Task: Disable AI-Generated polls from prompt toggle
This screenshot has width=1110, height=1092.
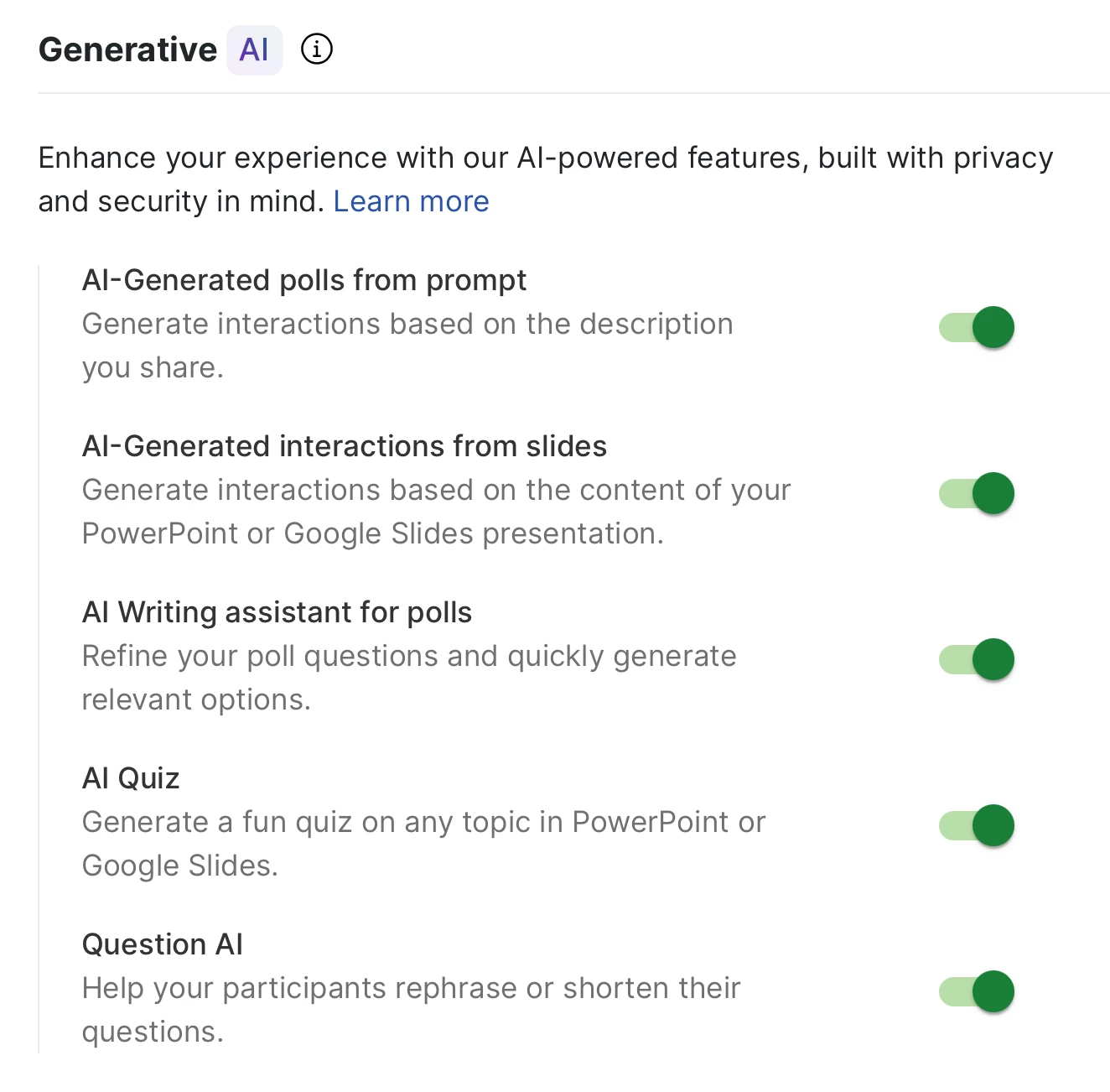Action: pyautogui.click(x=977, y=327)
